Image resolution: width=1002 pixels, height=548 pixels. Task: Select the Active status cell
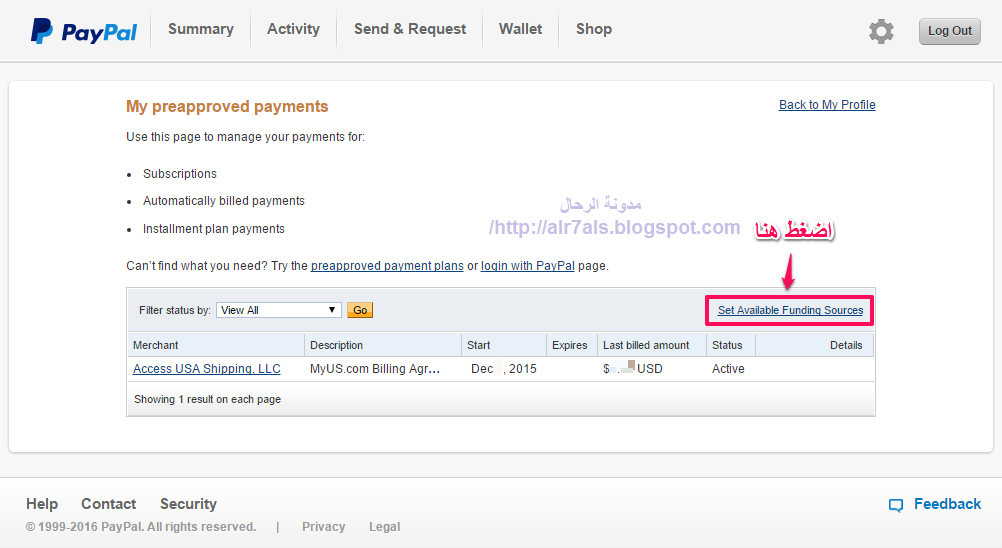point(728,369)
